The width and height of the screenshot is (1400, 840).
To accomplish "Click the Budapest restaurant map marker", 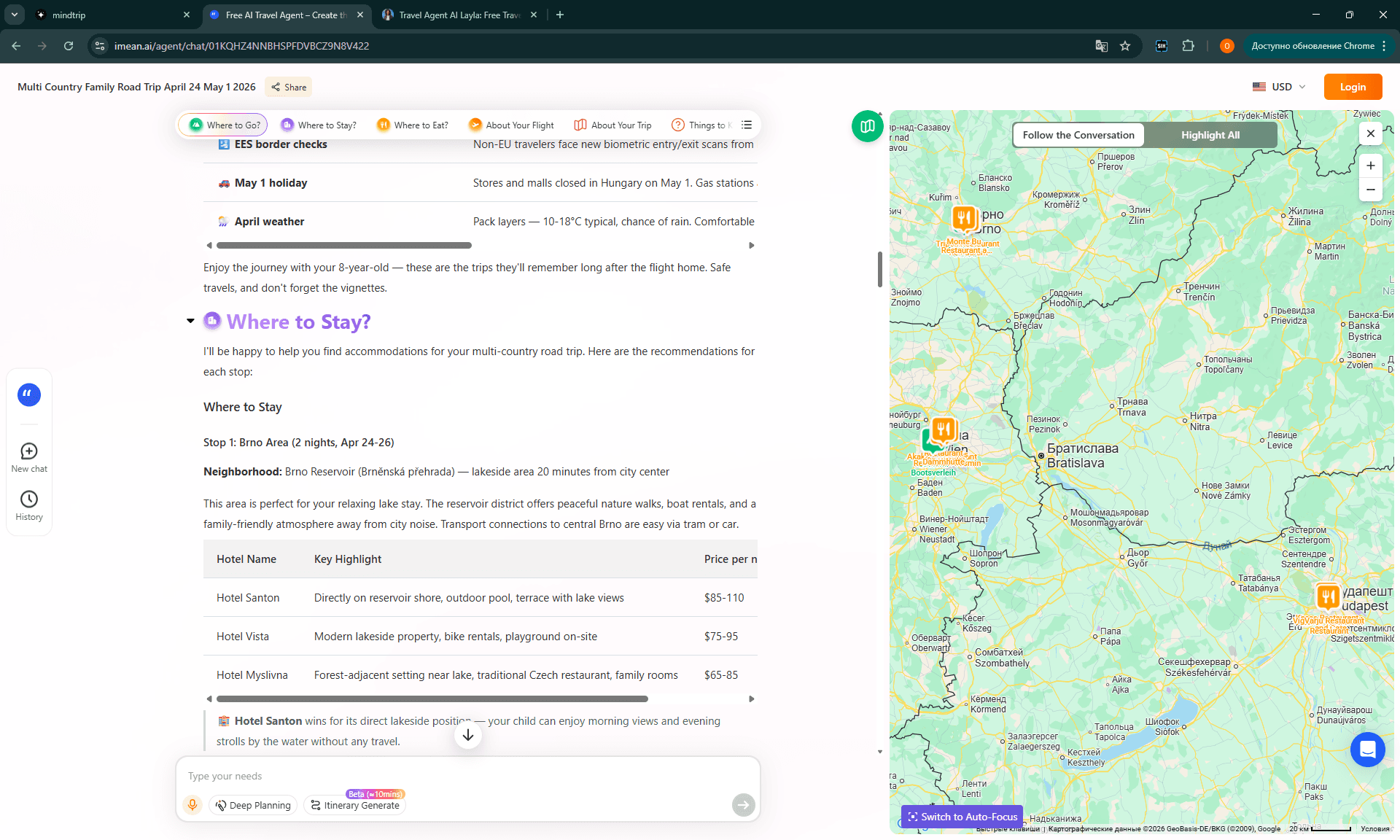I will (x=1328, y=596).
